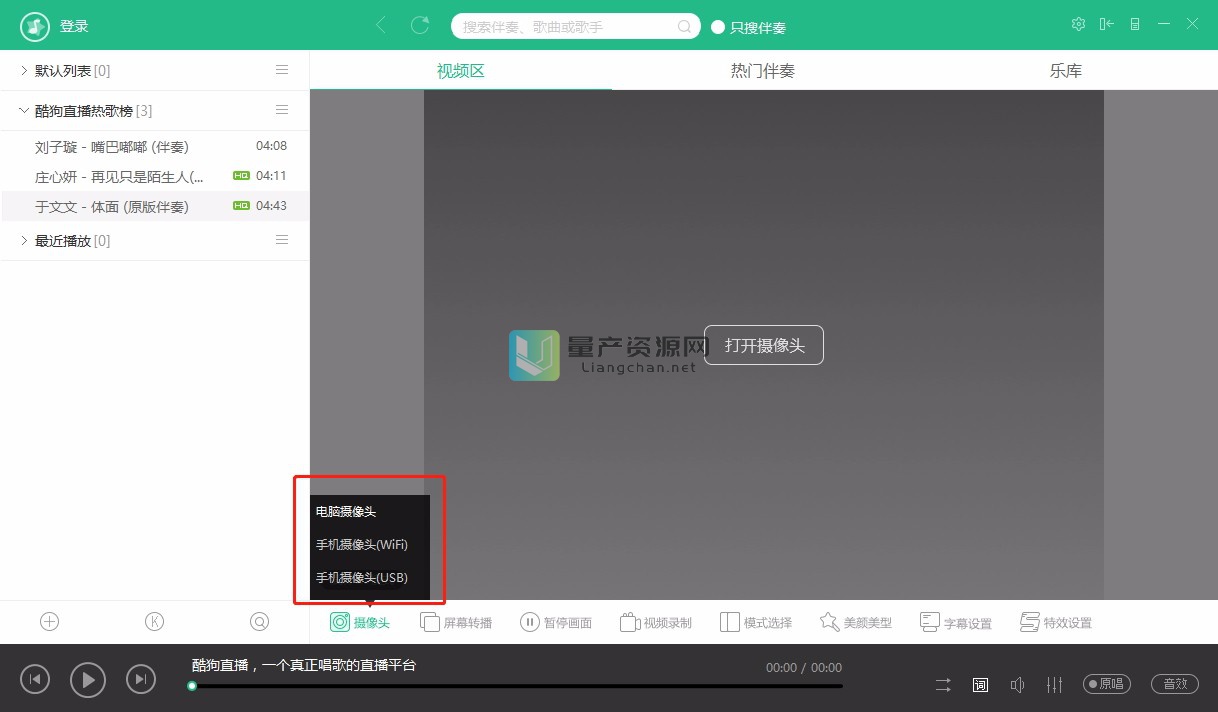Expand the 默认列表 playlist
The image size is (1218, 712).
[x=24, y=70]
